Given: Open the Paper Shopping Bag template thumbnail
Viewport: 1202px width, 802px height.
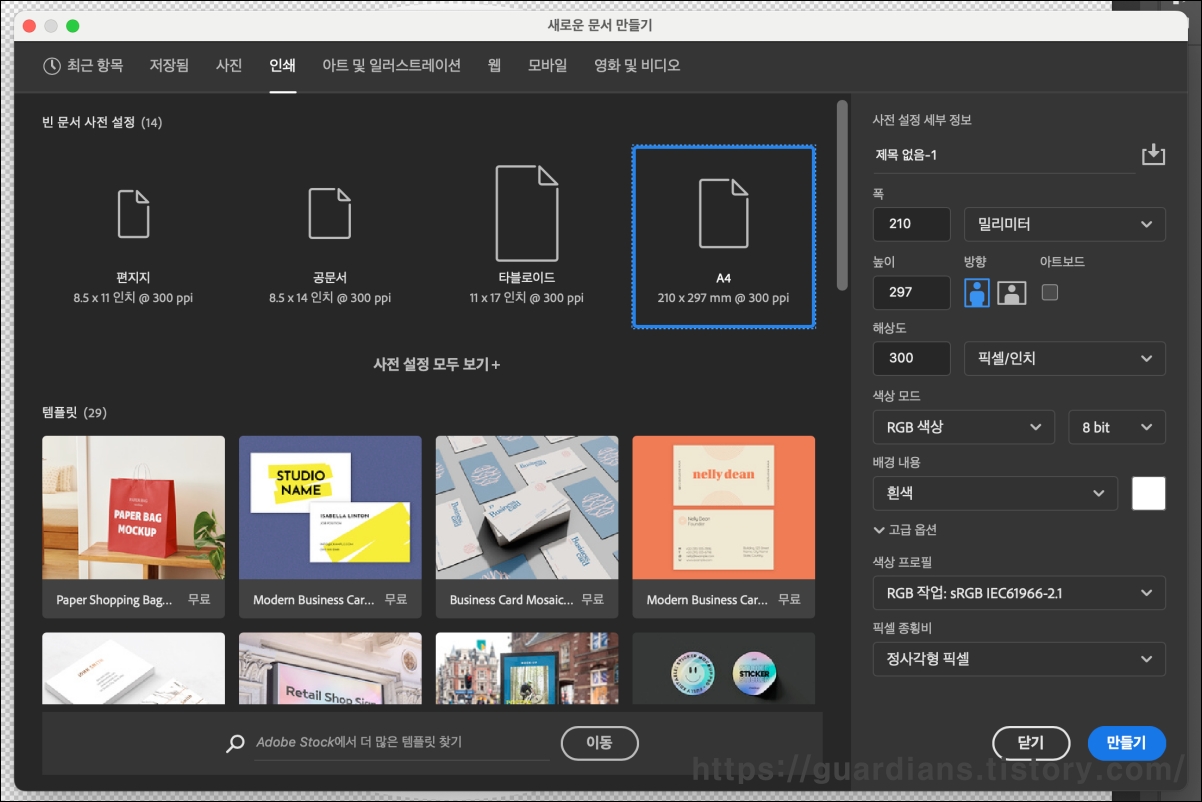Looking at the screenshot, I should click(133, 509).
